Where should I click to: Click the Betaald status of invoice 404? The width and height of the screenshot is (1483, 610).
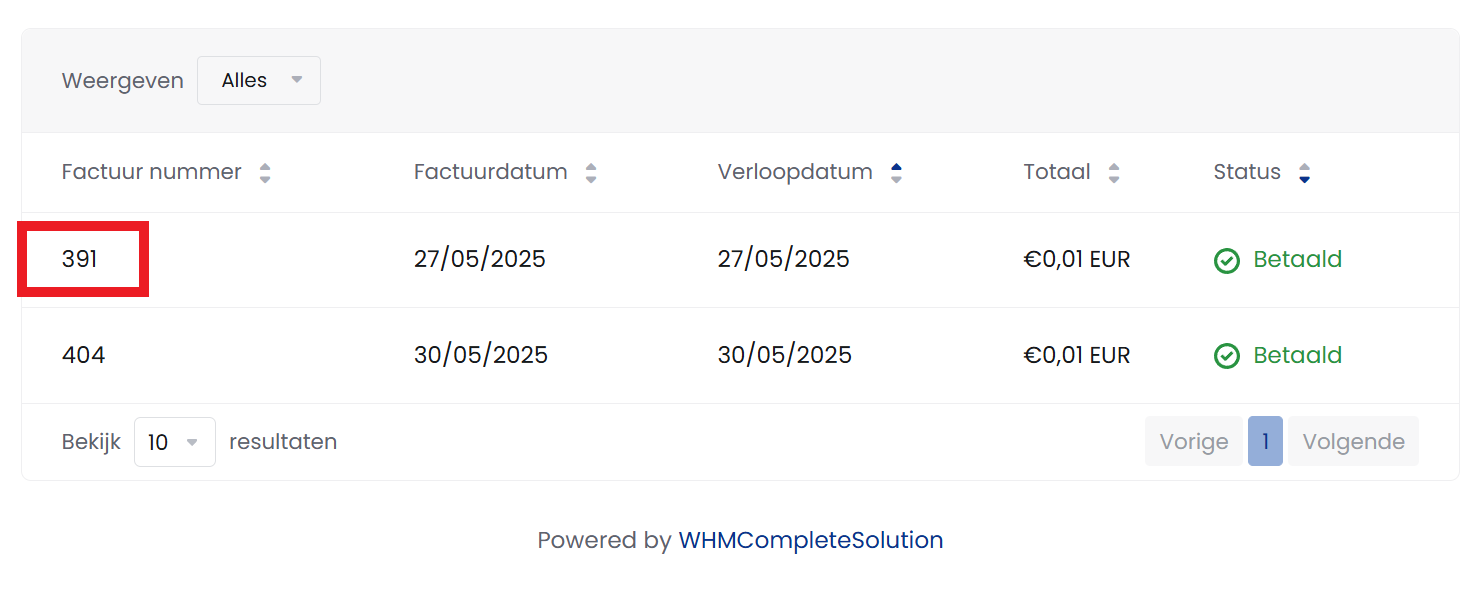1297,355
